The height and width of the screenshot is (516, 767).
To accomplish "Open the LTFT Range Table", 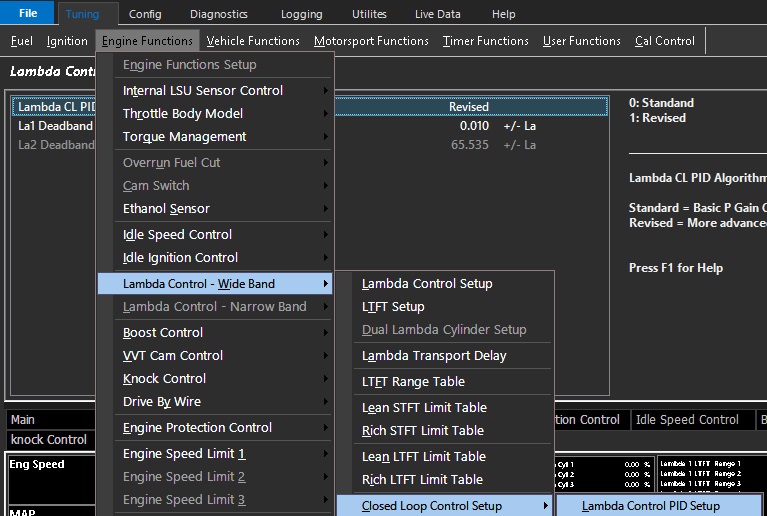I will tap(413, 381).
